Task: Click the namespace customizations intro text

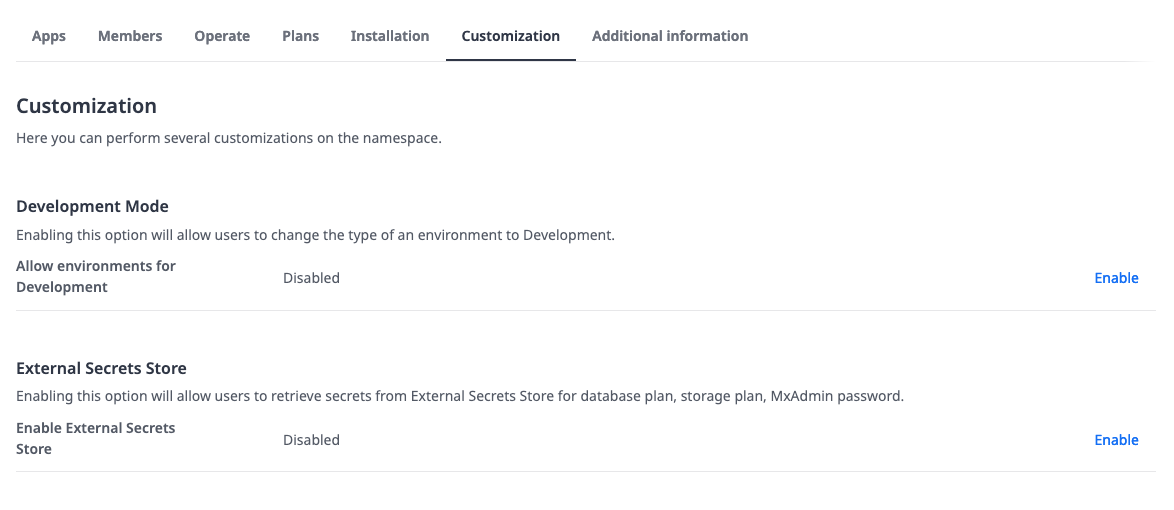Action: [x=228, y=139]
